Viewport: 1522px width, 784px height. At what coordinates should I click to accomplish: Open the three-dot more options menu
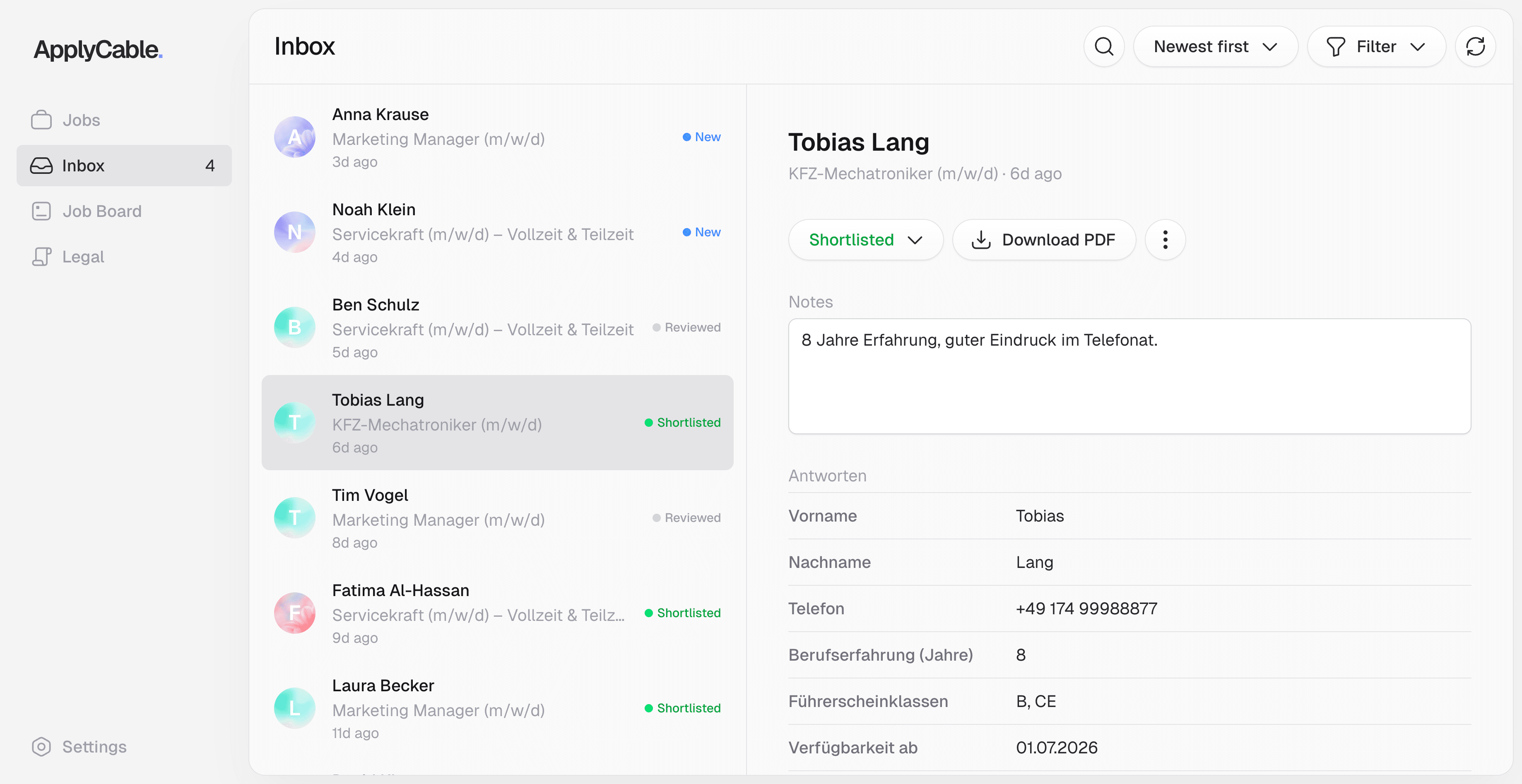(1165, 239)
